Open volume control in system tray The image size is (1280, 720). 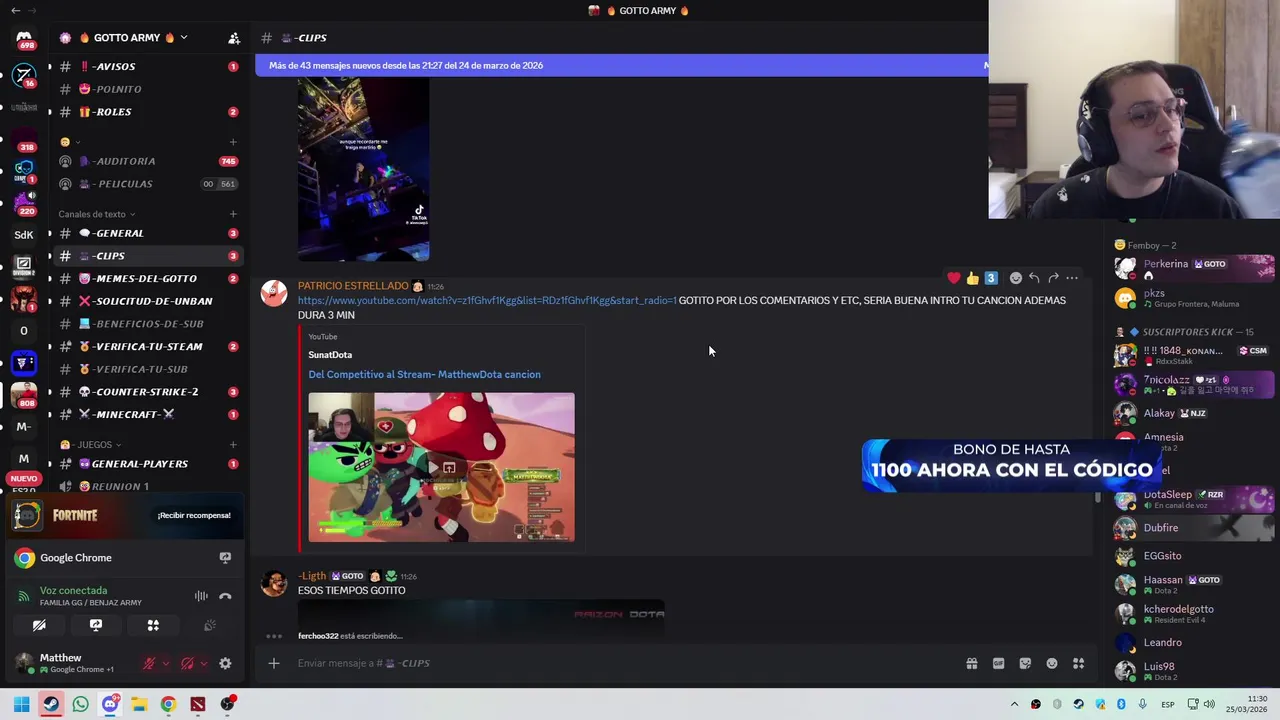tap(1208, 704)
